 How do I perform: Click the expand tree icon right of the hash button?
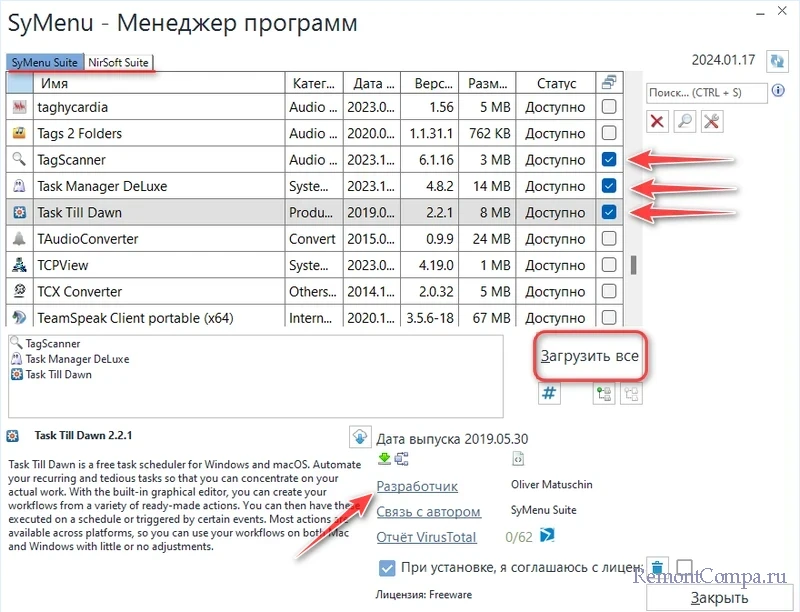[603, 393]
